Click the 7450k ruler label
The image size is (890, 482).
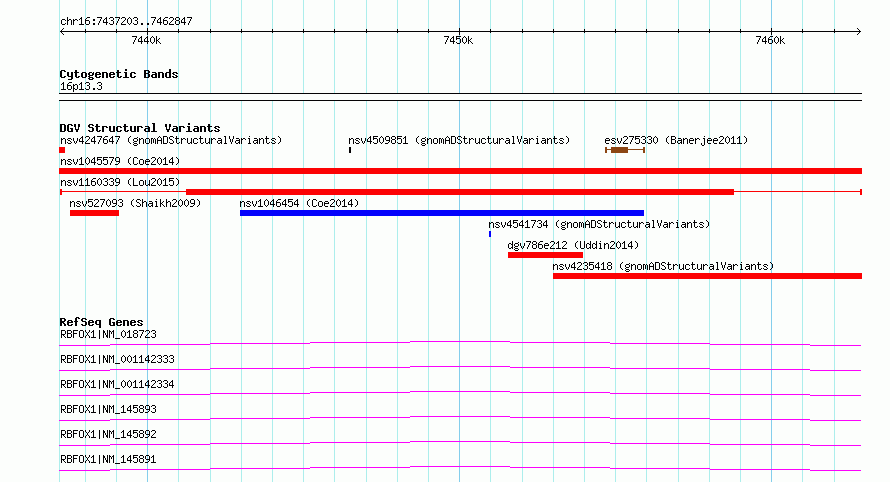[x=458, y=40]
